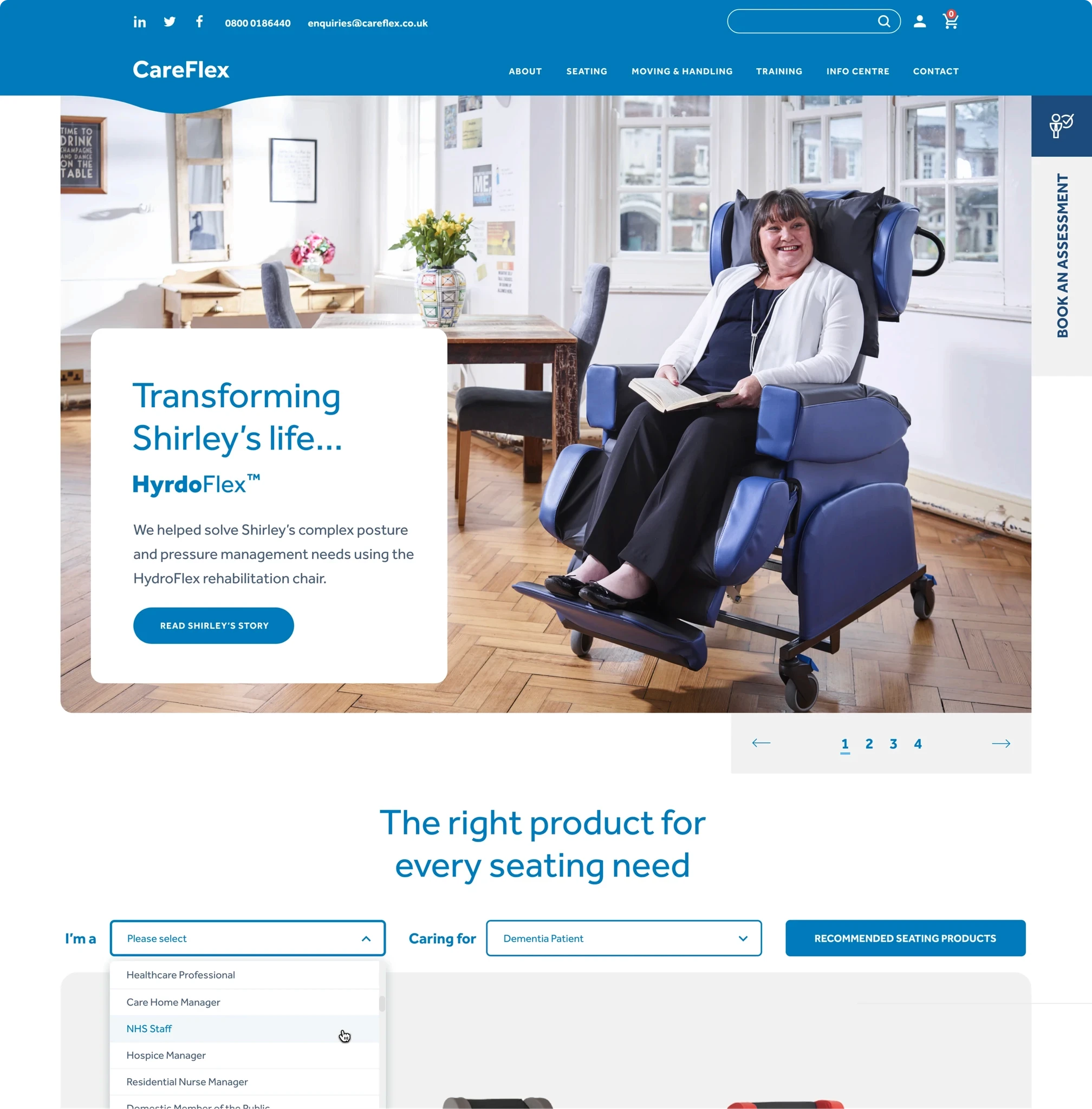This screenshot has height=1109, width=1092.
Task: Expand the I'm a dropdown selector
Action: tap(247, 938)
